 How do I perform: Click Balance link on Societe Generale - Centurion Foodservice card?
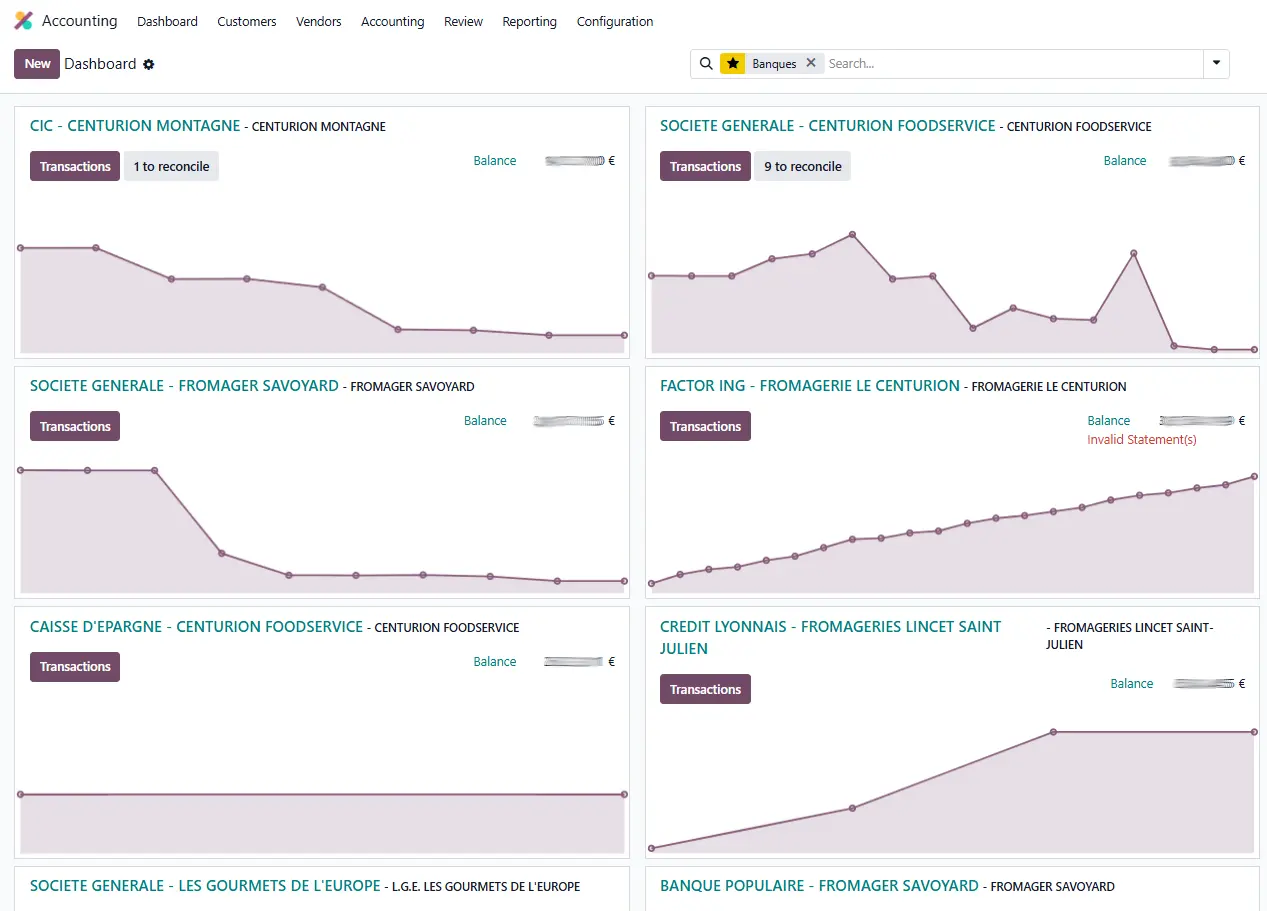click(x=1125, y=161)
